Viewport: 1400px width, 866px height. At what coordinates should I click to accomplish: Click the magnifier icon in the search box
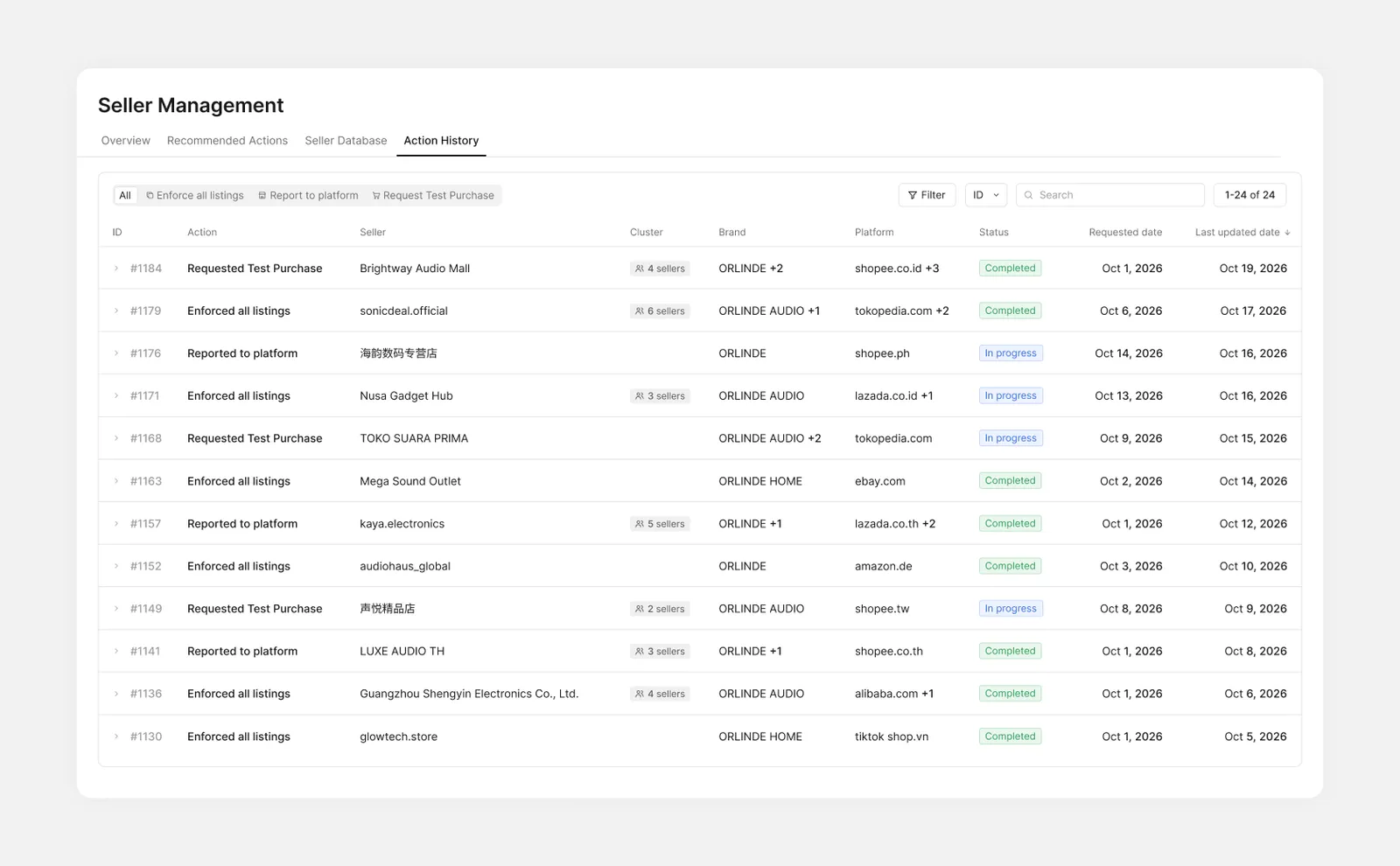pyautogui.click(x=1029, y=195)
